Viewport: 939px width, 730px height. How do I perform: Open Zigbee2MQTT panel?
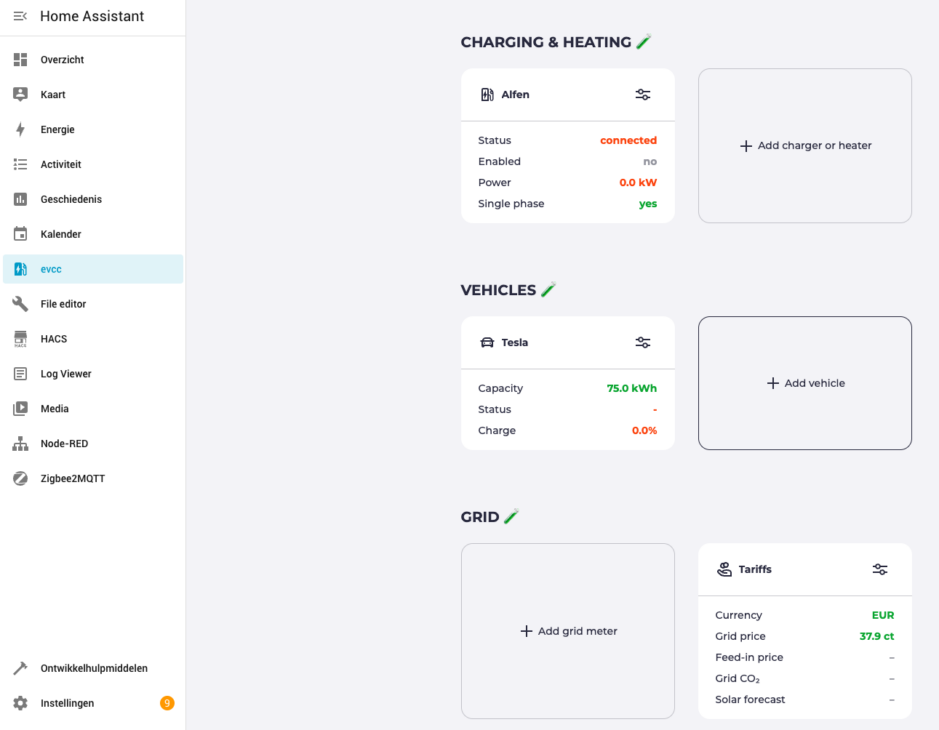pos(72,479)
